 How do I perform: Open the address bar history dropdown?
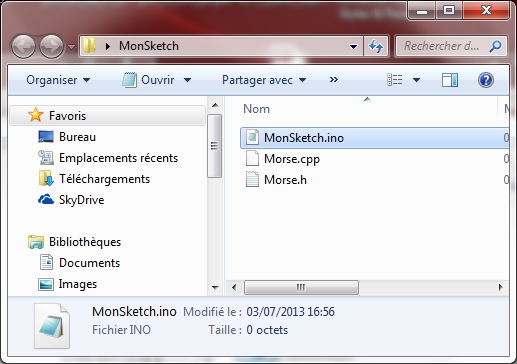[x=353, y=46]
